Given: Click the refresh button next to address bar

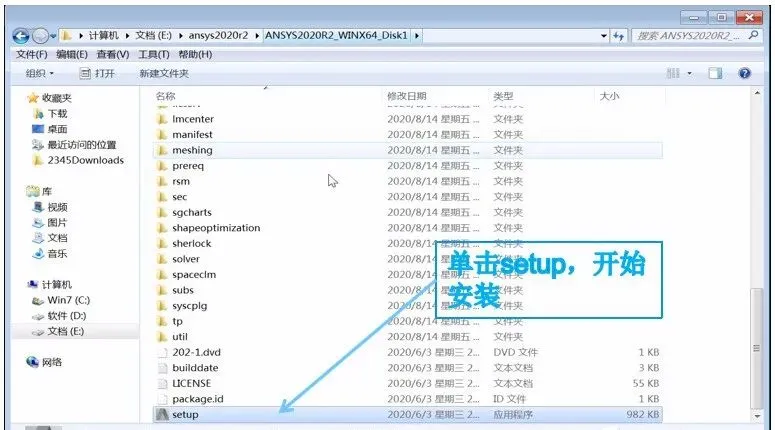Looking at the screenshot, I should tap(618, 36).
